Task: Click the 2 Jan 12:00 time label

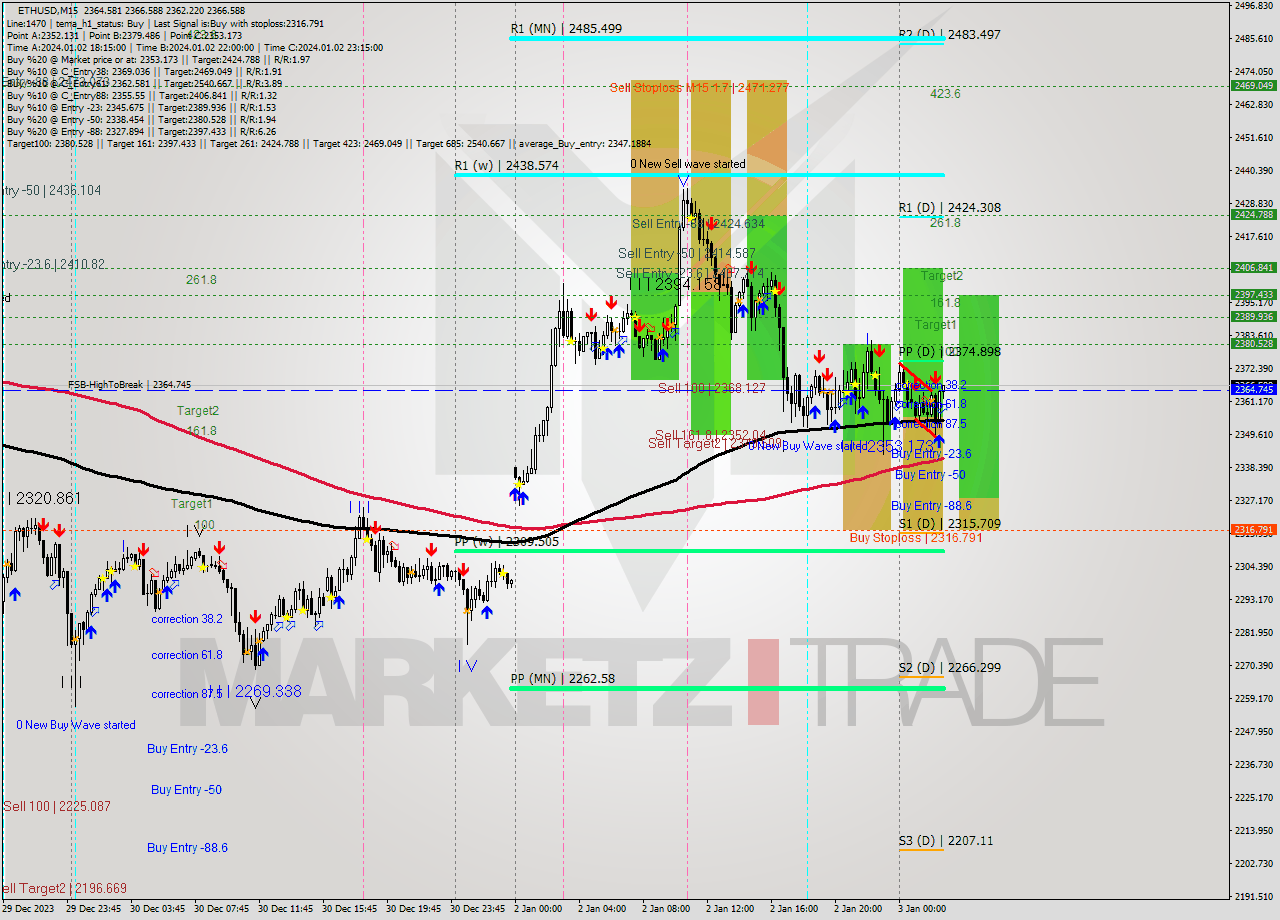Action: point(731,909)
